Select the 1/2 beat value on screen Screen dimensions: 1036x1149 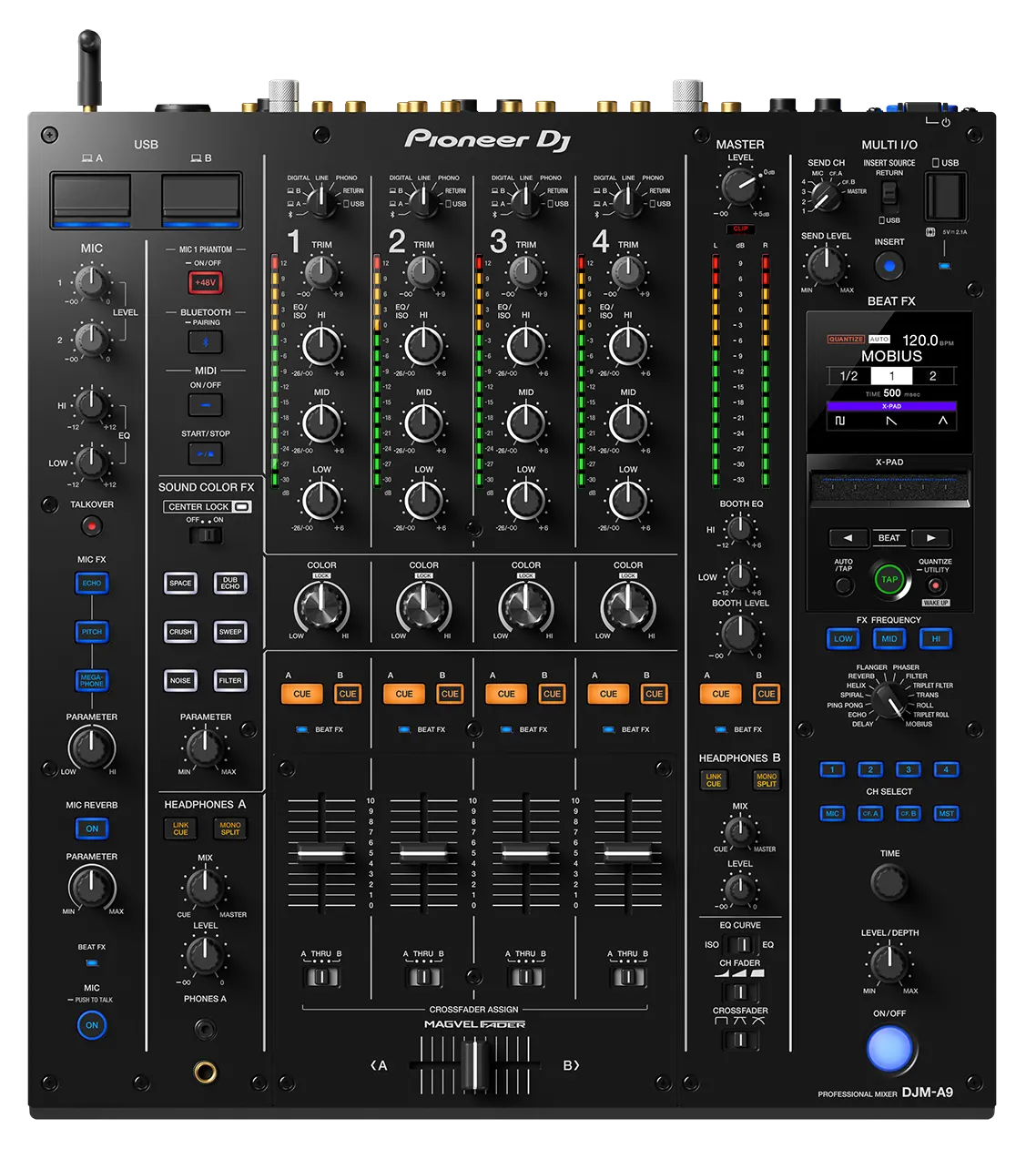849,376
